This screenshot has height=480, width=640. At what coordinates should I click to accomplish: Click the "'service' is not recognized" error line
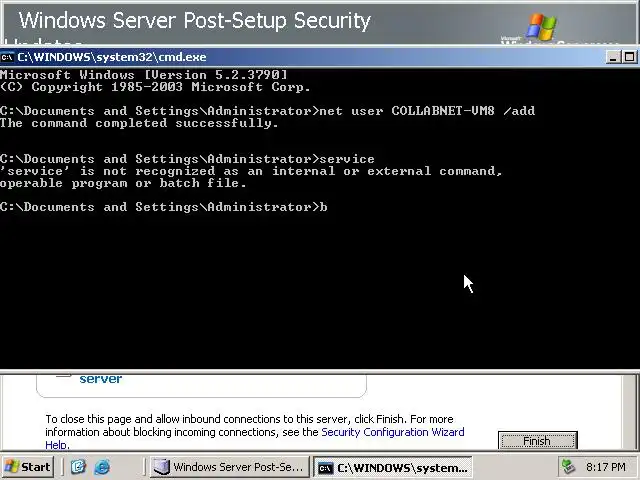251,171
